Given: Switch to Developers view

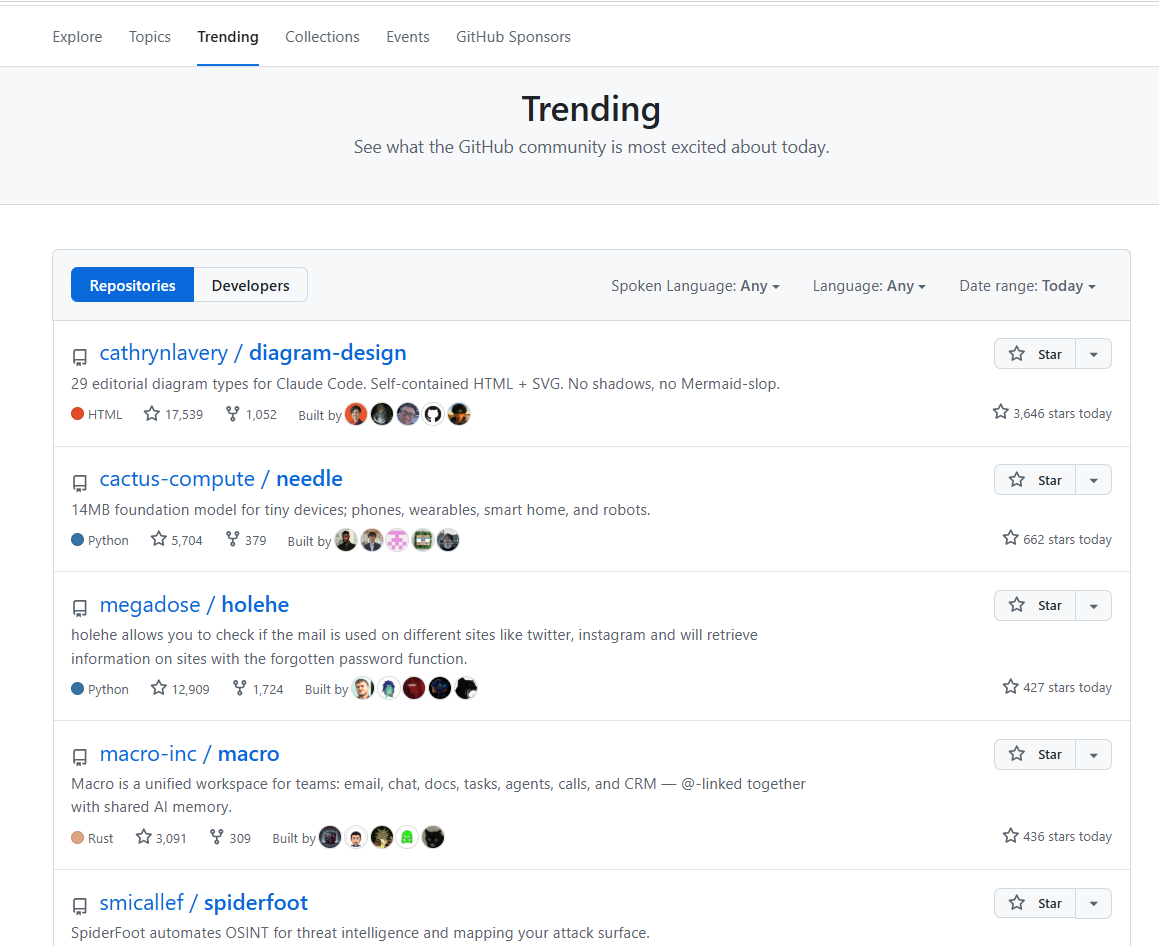Looking at the screenshot, I should [251, 285].
